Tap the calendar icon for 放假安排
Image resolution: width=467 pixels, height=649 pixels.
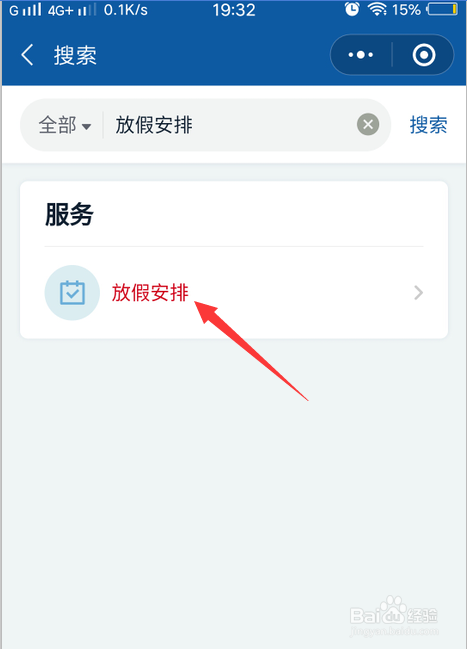point(72,293)
